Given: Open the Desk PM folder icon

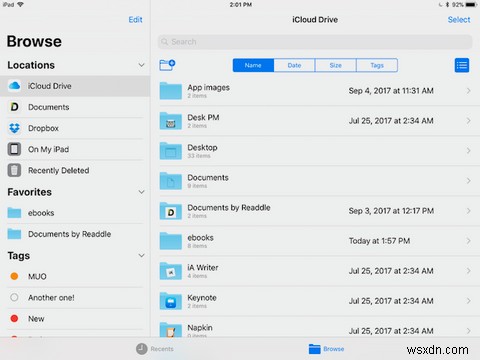Looking at the screenshot, I should (x=171, y=121).
